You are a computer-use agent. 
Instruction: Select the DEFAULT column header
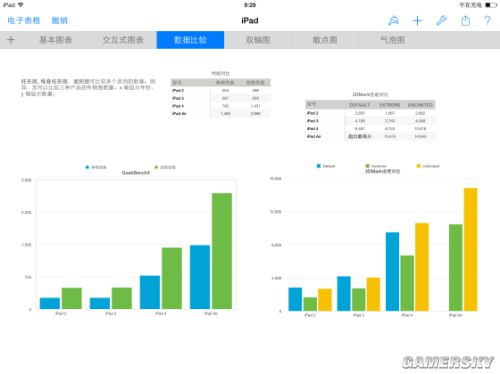(360, 105)
